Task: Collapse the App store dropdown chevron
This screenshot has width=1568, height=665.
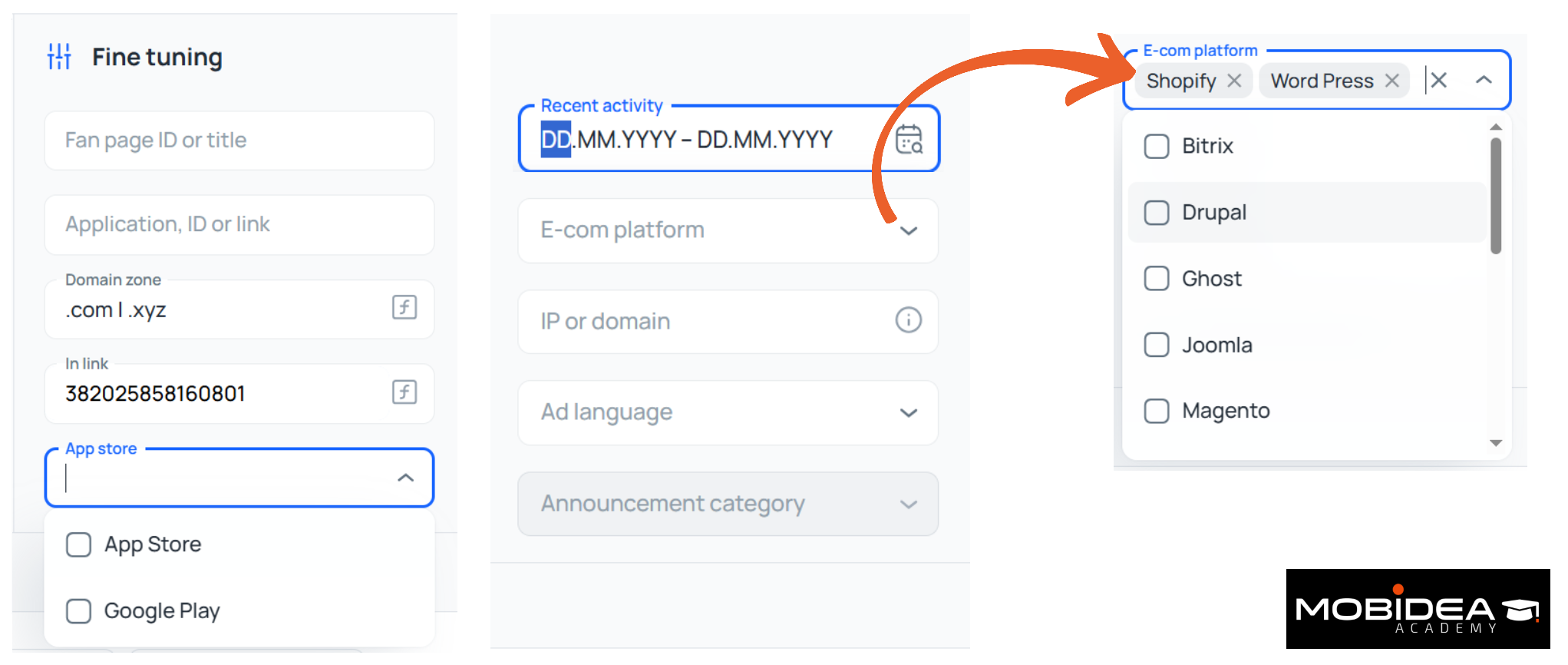Action: coord(406,478)
